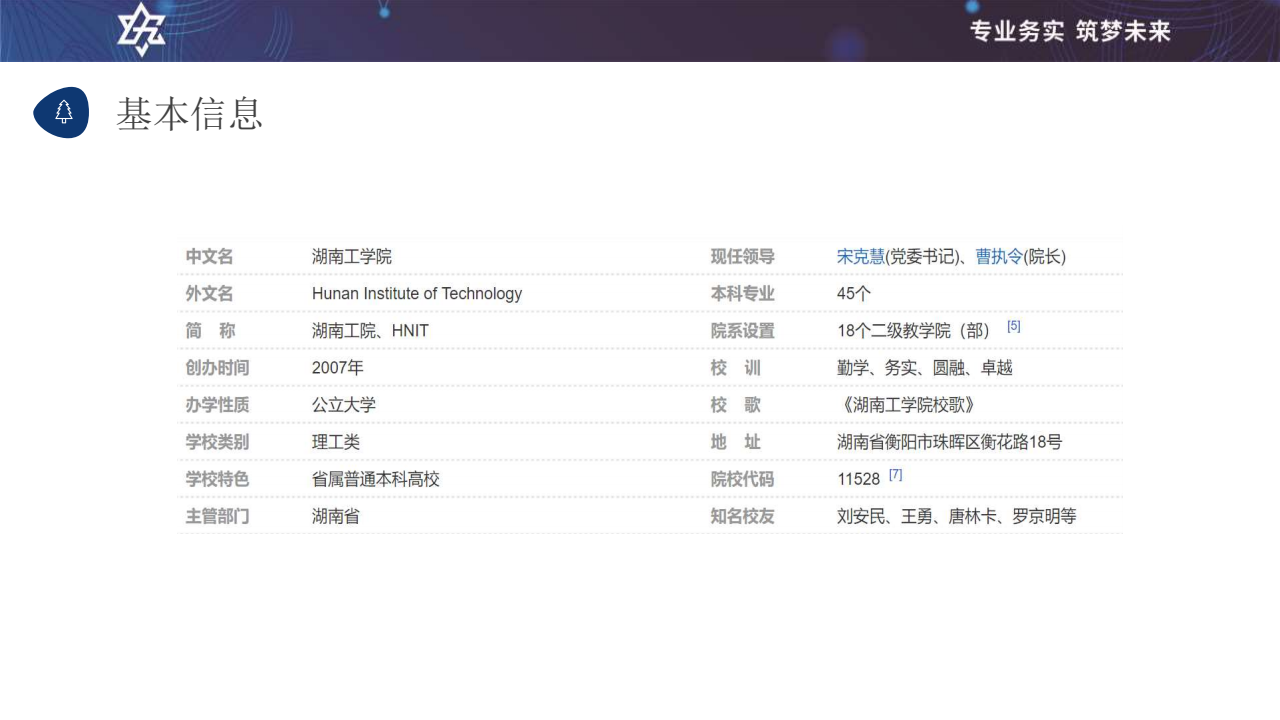Click the 2007年 founding year value
The width and height of the screenshot is (1280, 720).
(x=337, y=368)
